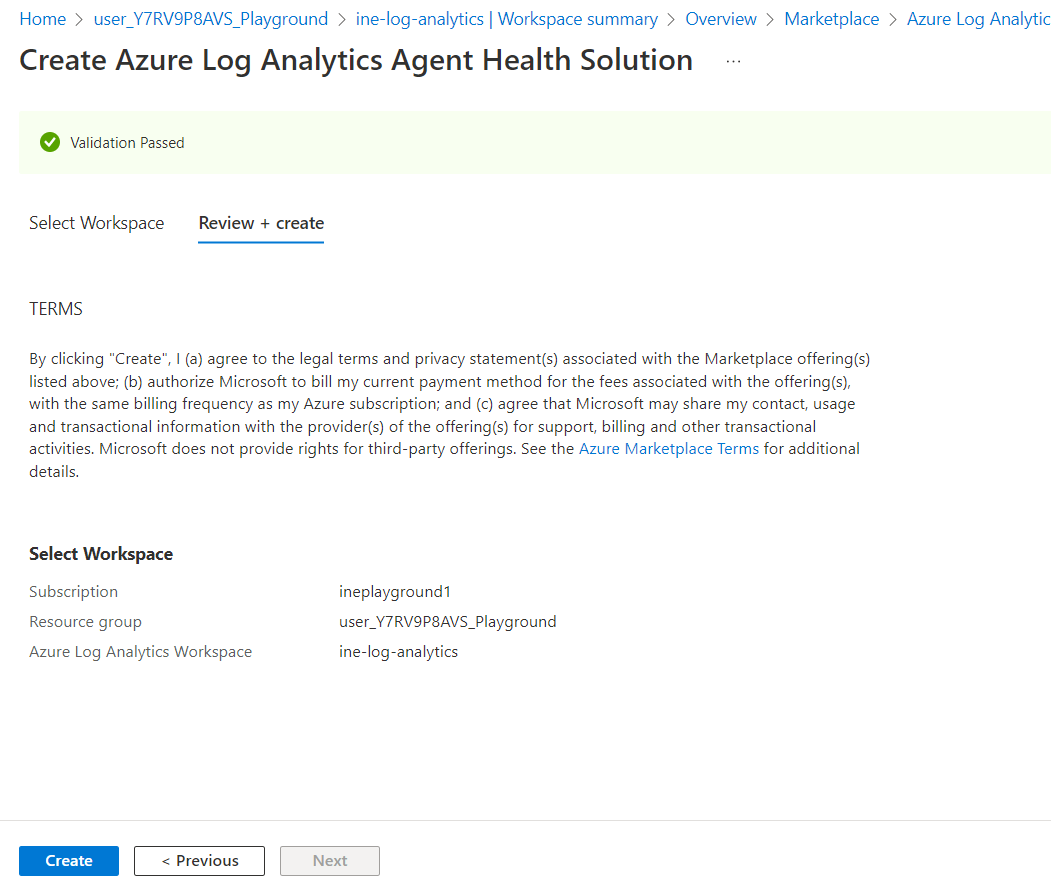Open user_Y7RV9P8AVS_Playground breadcrumb link

pyautogui.click(x=210, y=19)
